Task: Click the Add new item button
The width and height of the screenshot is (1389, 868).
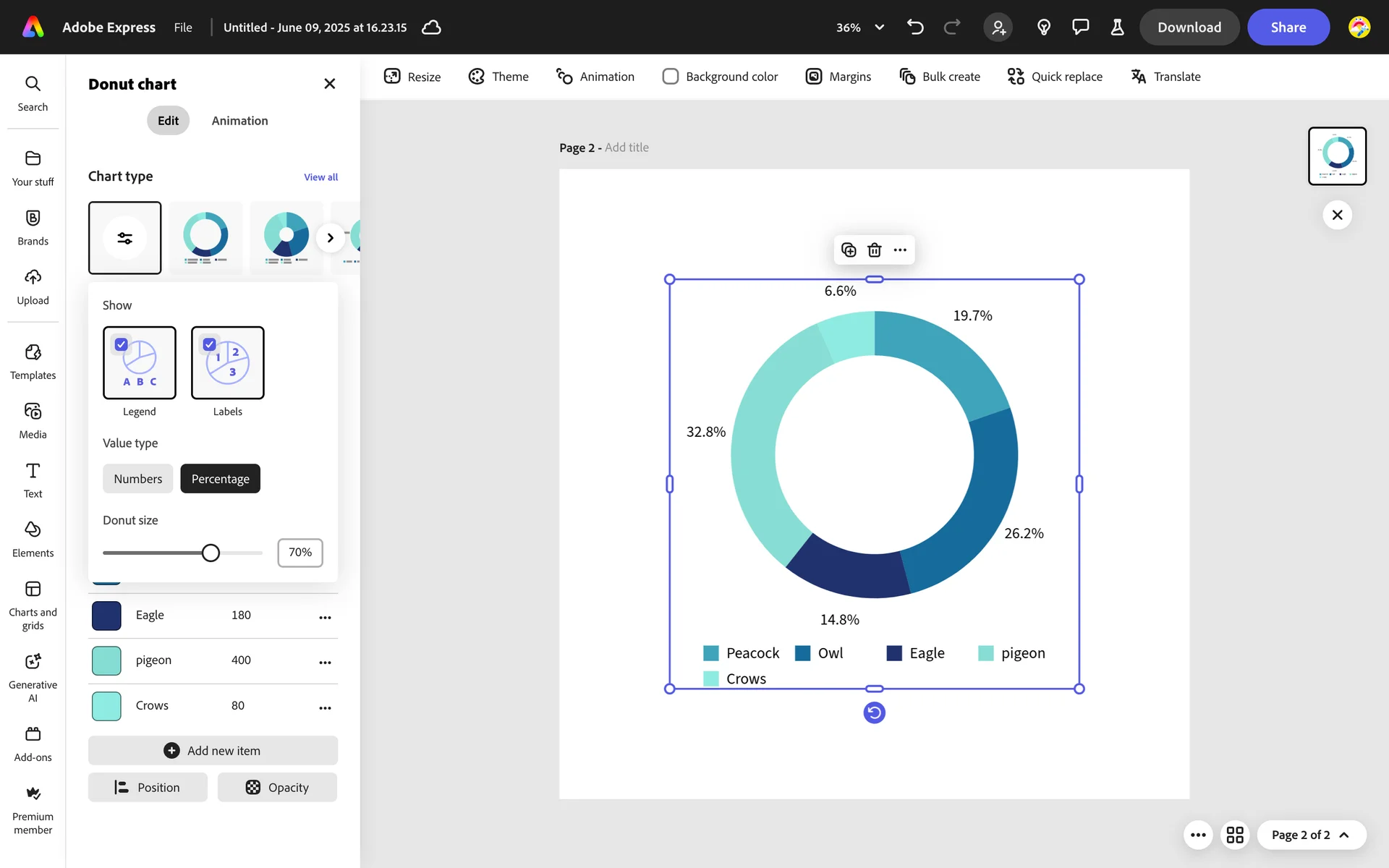Action: [x=213, y=751]
